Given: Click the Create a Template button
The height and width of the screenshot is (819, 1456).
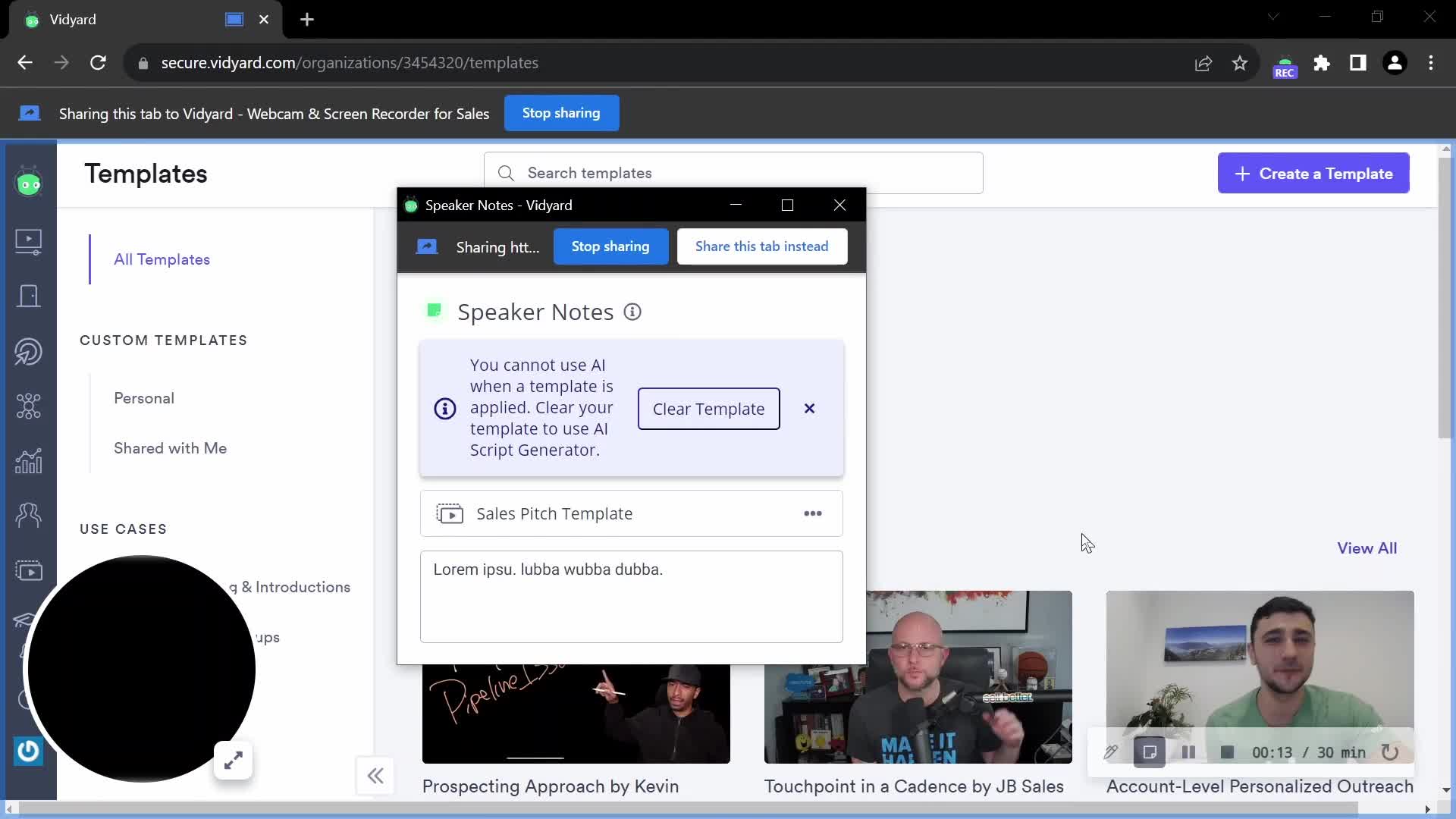Looking at the screenshot, I should 1313,173.
